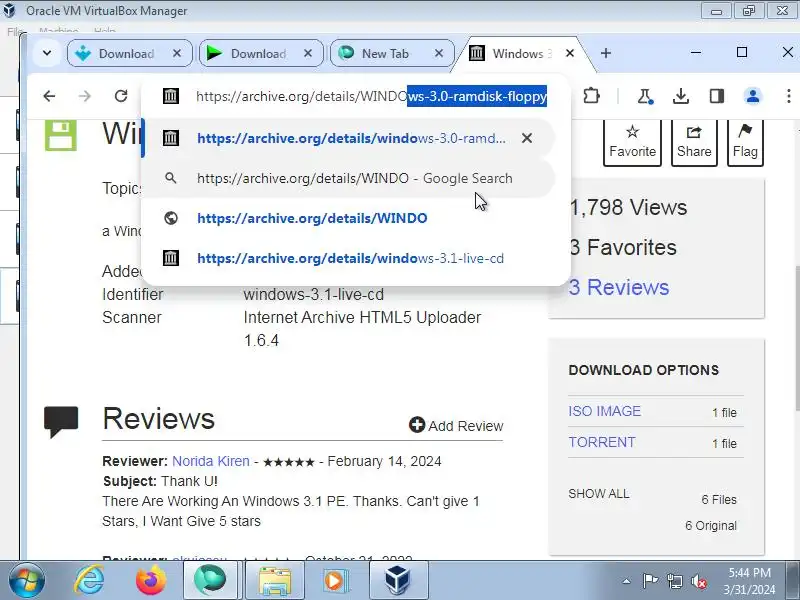This screenshot has width=800, height=600.
Task: Click the VirtualBox Manager title icon
Action: click(x=9, y=10)
